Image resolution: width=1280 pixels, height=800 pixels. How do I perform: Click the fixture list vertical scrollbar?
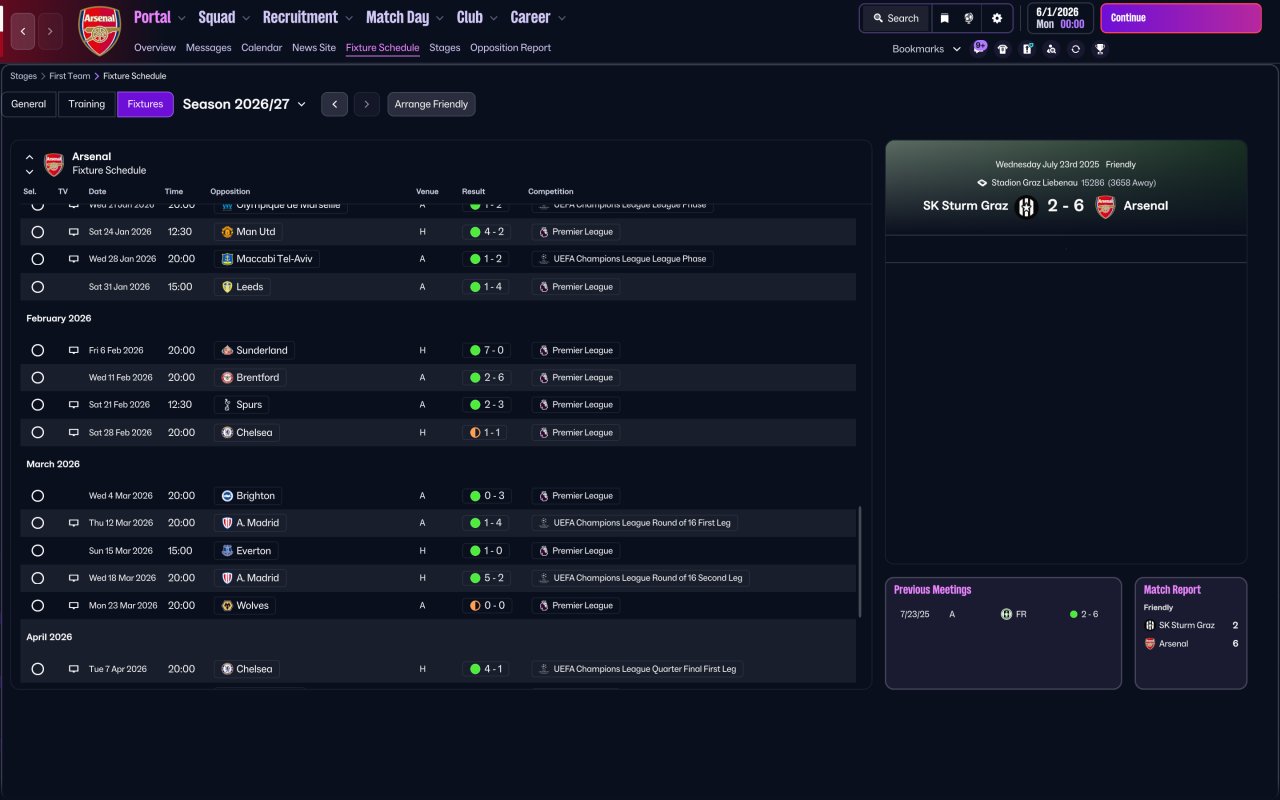[x=860, y=560]
